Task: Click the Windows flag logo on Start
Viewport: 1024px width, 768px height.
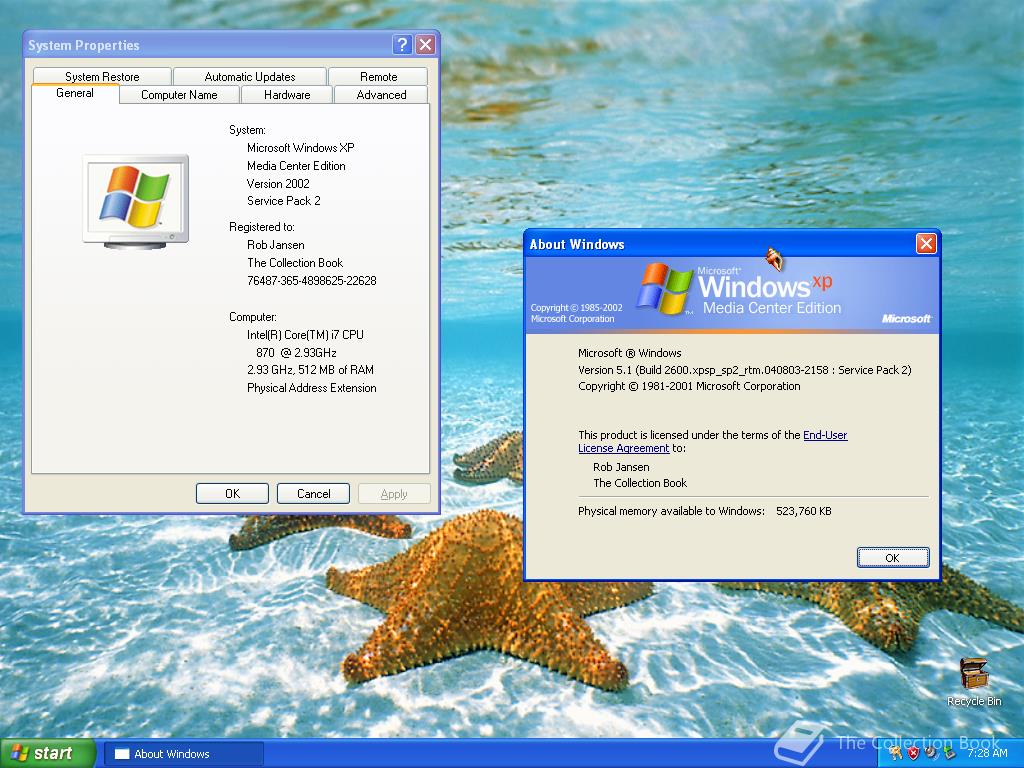Action: tap(20, 753)
